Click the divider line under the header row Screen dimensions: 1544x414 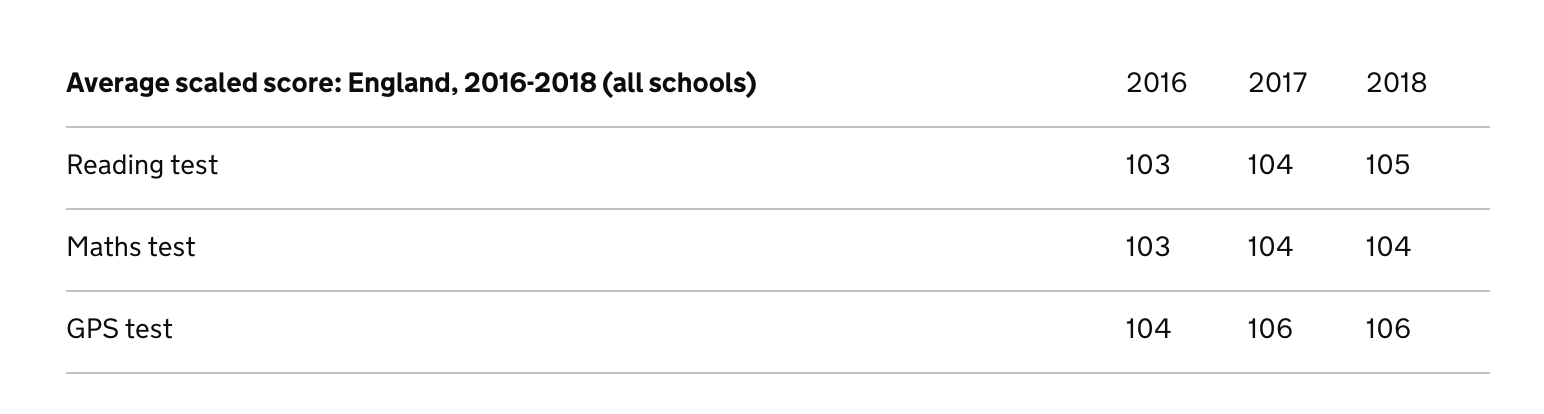[777, 127]
